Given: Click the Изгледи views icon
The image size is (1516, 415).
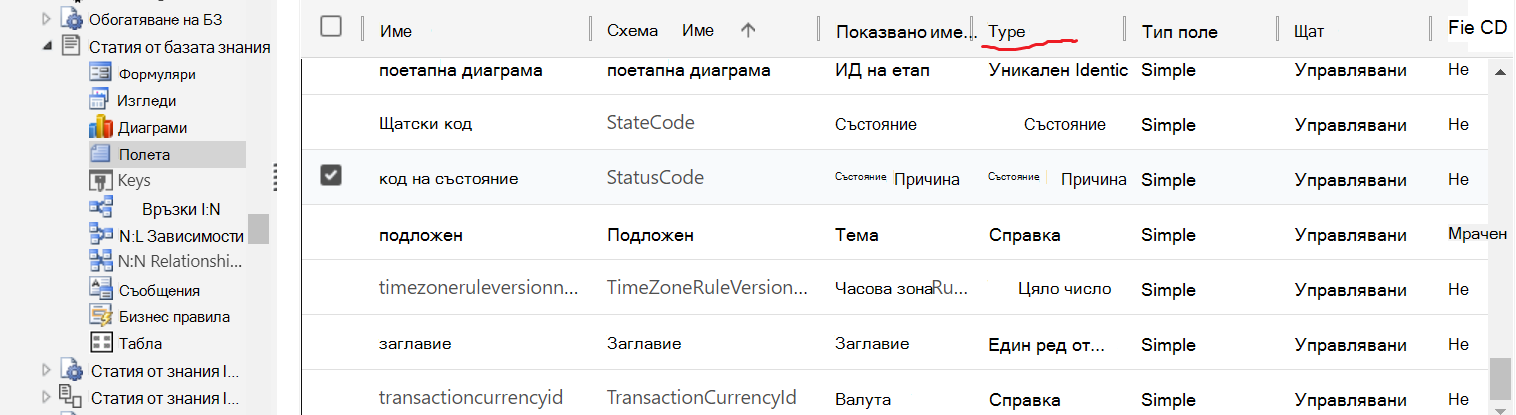Looking at the screenshot, I should tap(99, 100).
